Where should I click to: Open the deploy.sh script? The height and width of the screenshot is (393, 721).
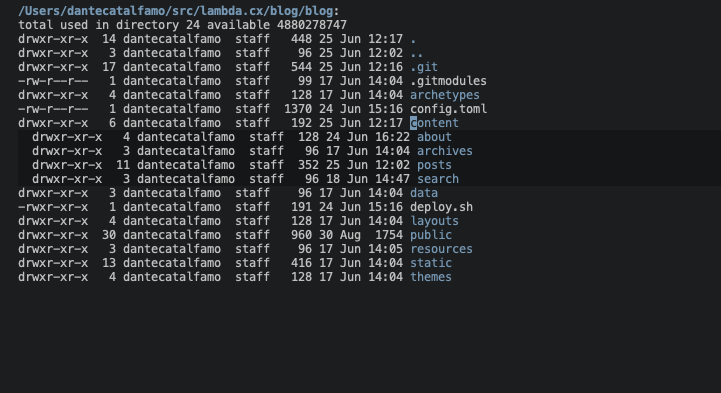coord(441,207)
